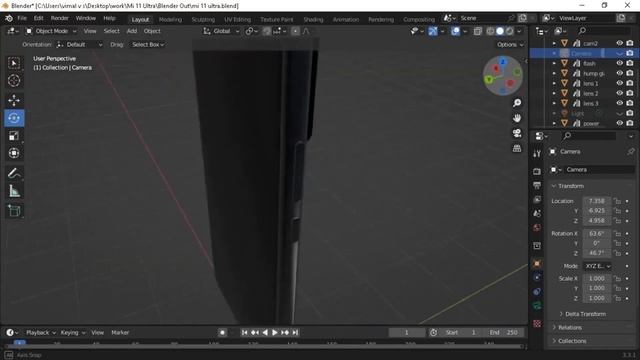
Task: Hide flash object eye icon
Action: click(x=620, y=63)
